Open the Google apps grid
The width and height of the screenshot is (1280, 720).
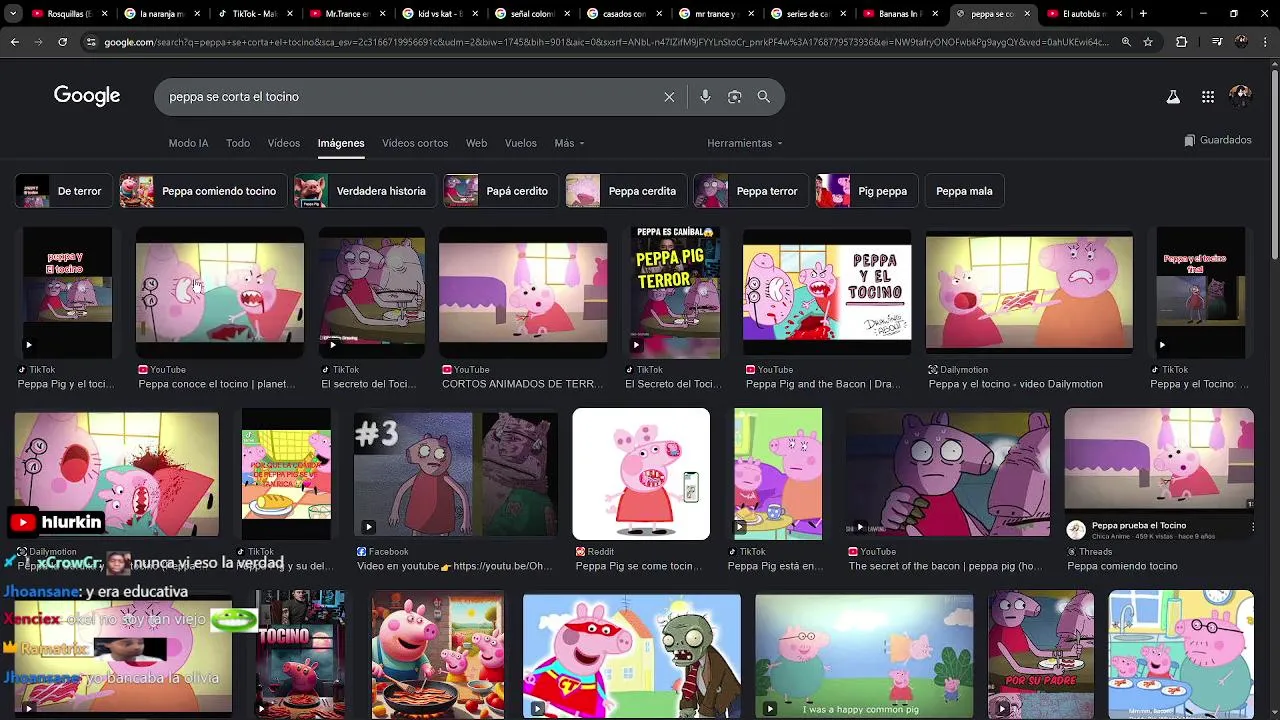point(1208,97)
